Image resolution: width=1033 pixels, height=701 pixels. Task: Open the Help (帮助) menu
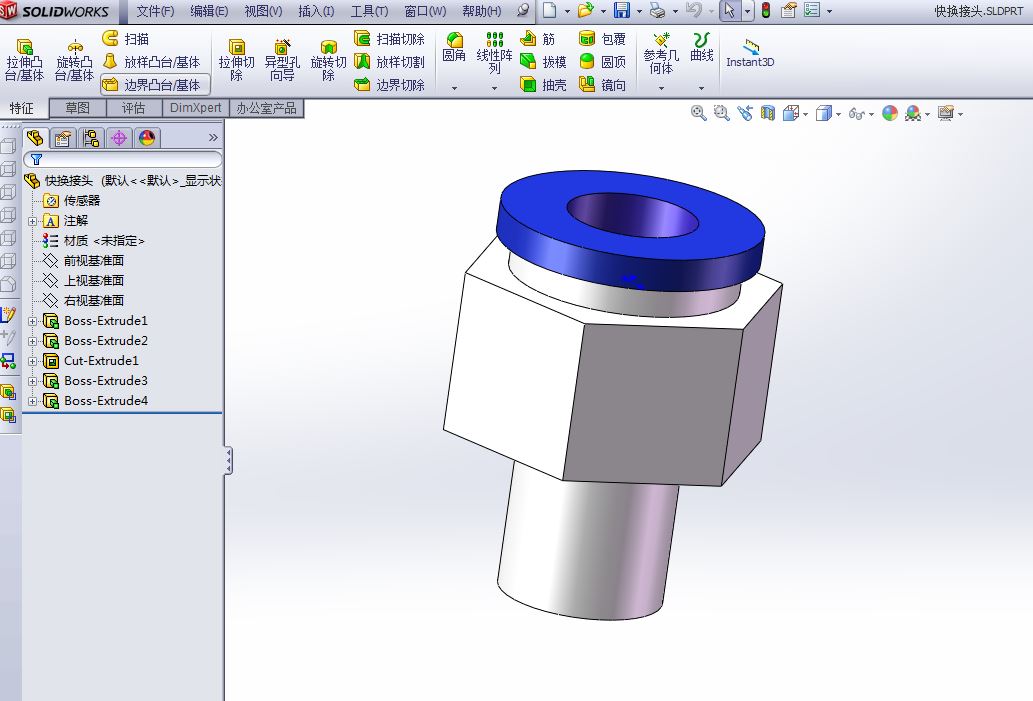(481, 11)
